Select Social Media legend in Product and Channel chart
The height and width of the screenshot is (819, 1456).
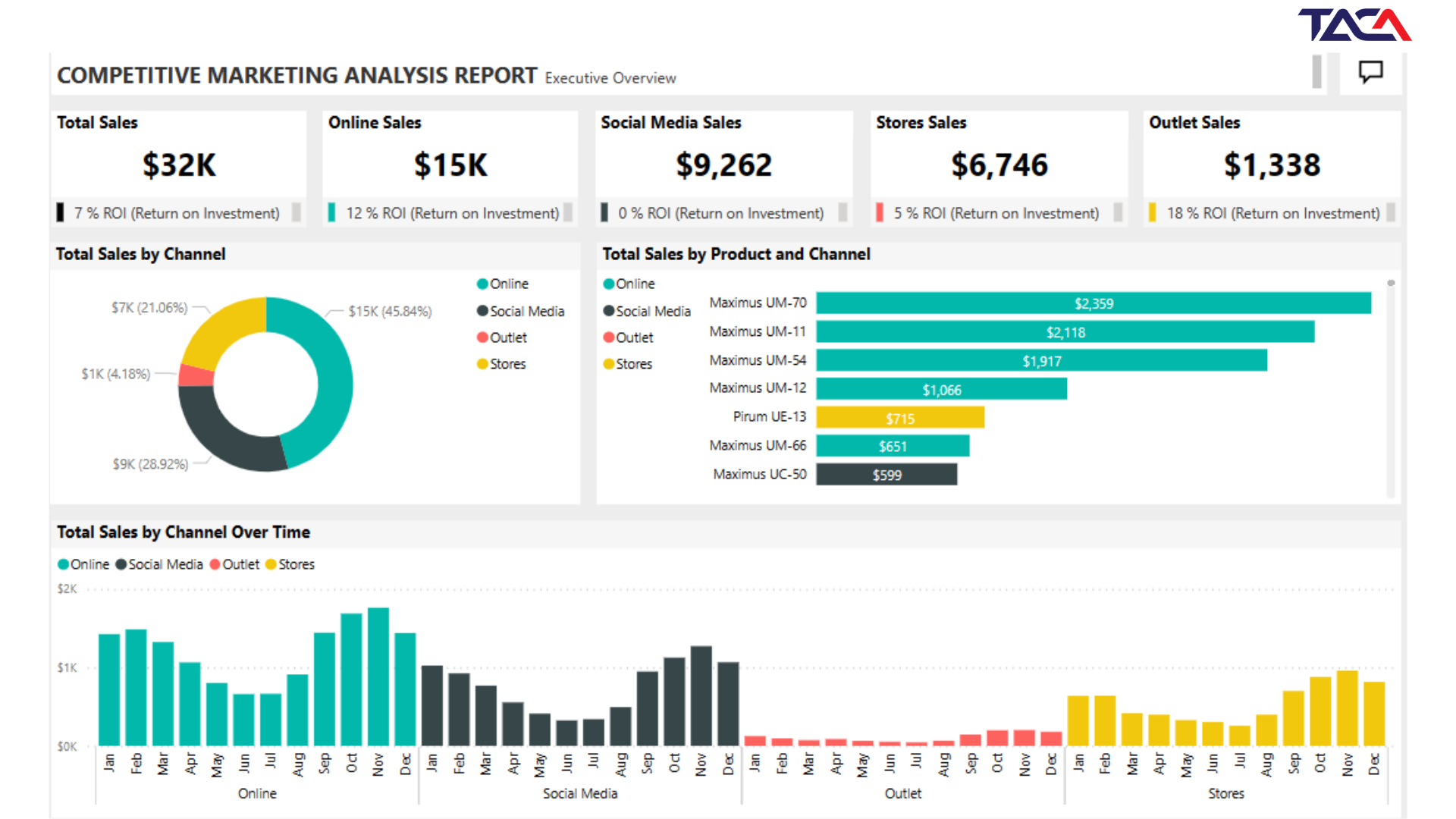pos(647,311)
